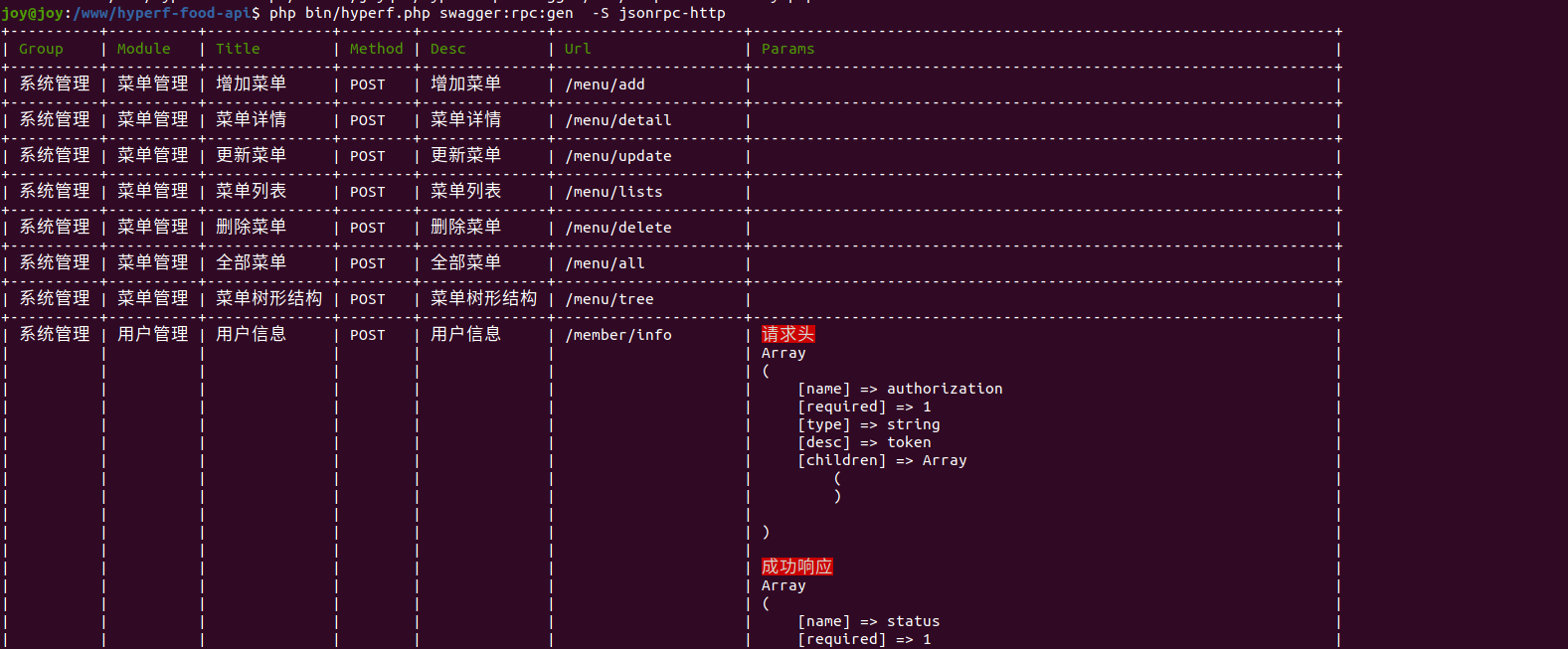Click the /menu/update URL entry
Viewport: 1568px width, 649px height.
pos(617,156)
